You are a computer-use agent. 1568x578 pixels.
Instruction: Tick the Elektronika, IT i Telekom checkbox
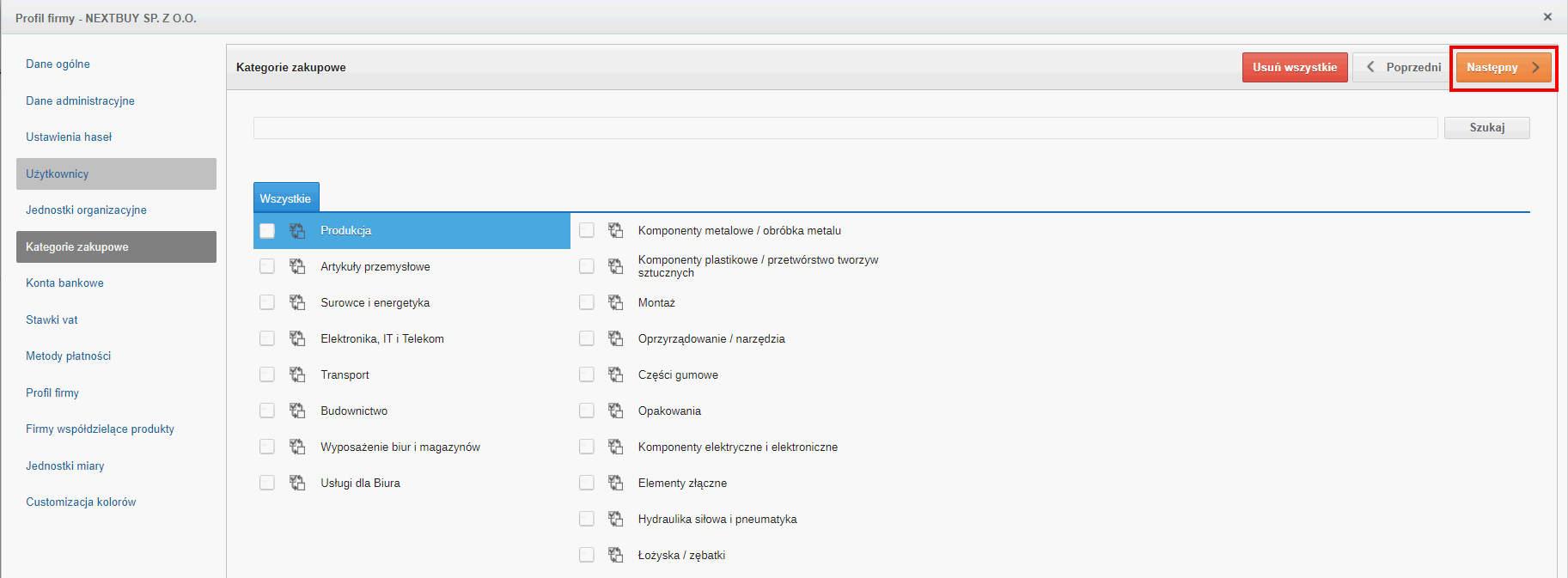tap(267, 339)
